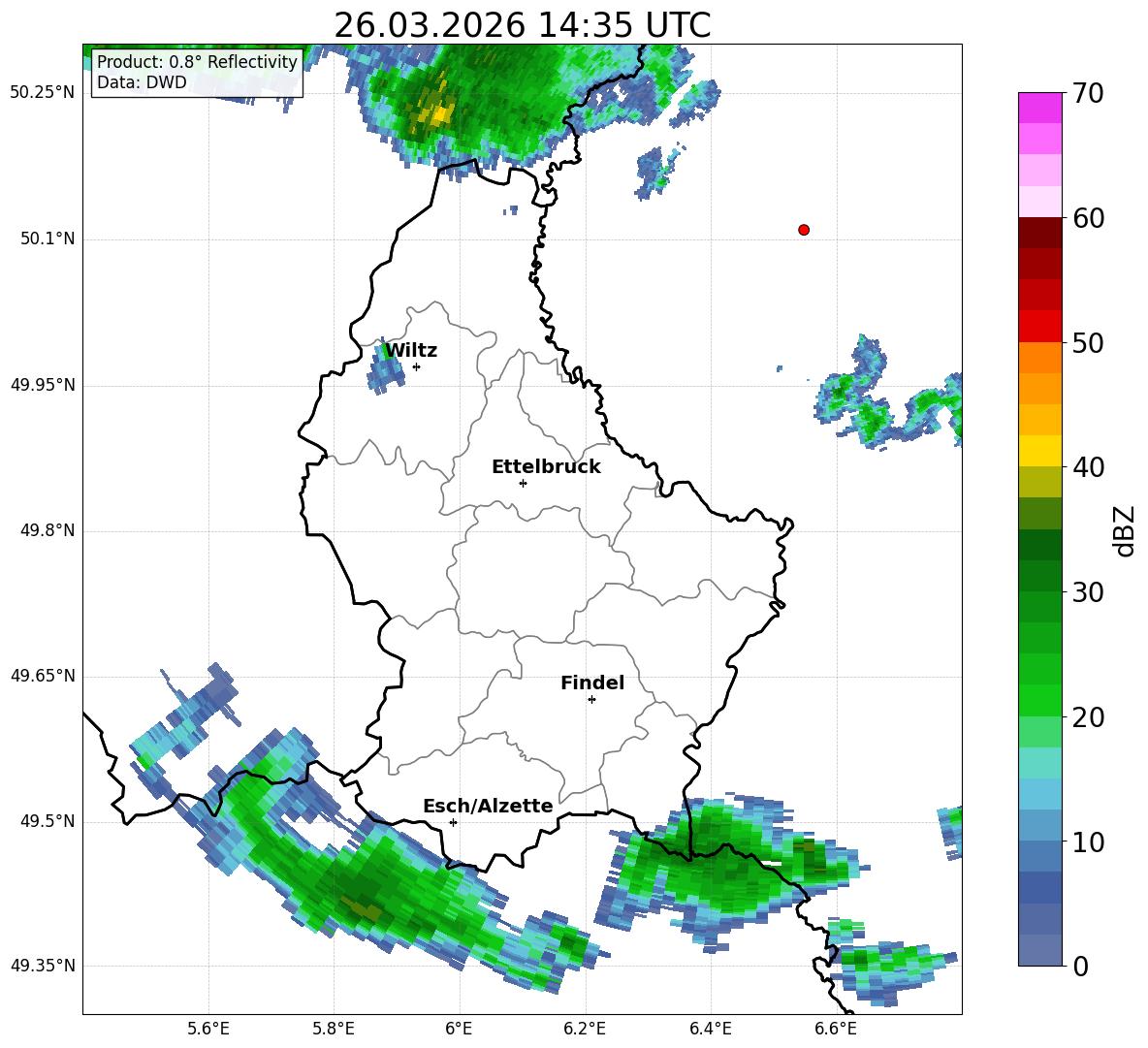This screenshot has height=1048, width=1148.
Task: Click the Wiltz station cross marker
Action: coord(417,366)
